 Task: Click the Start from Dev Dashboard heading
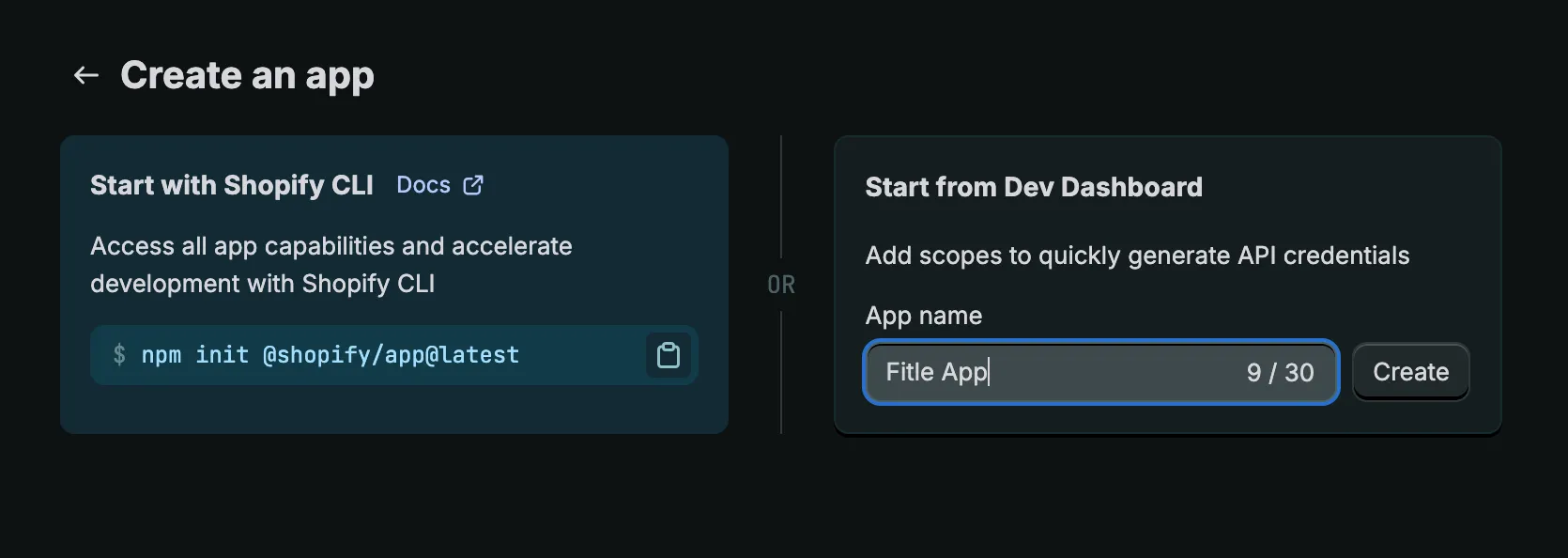[1034, 187]
